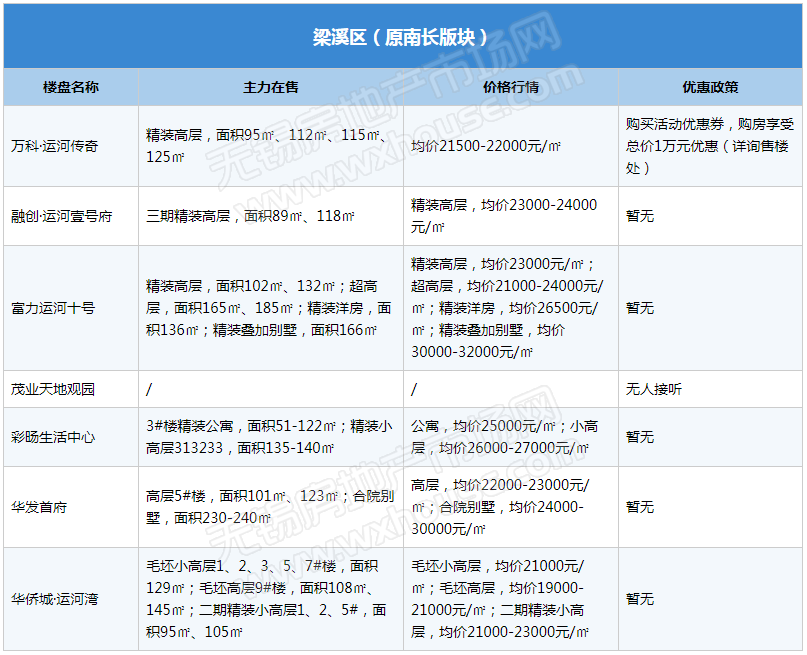Image resolution: width=807 pixels, height=655 pixels.
Task: Click the 均价21500-22000元/㎡ price cell
Action: pyautogui.click(x=486, y=146)
